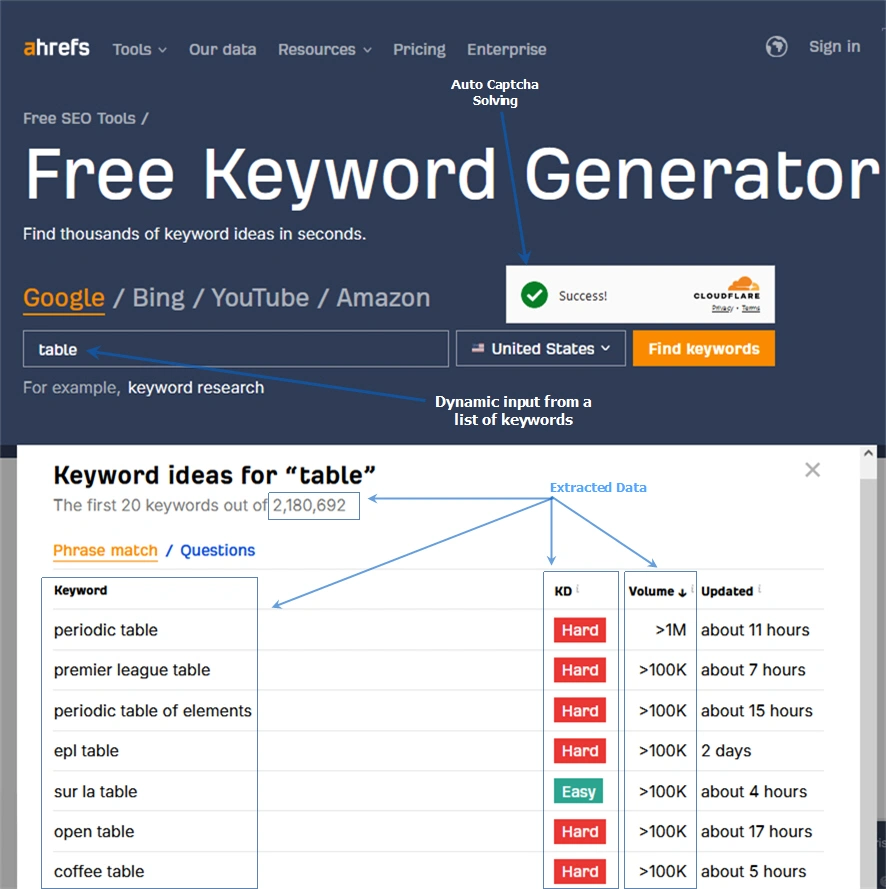Click the sort arrow on the Volume column
Viewport: 886px width, 889px height.
coord(682,591)
